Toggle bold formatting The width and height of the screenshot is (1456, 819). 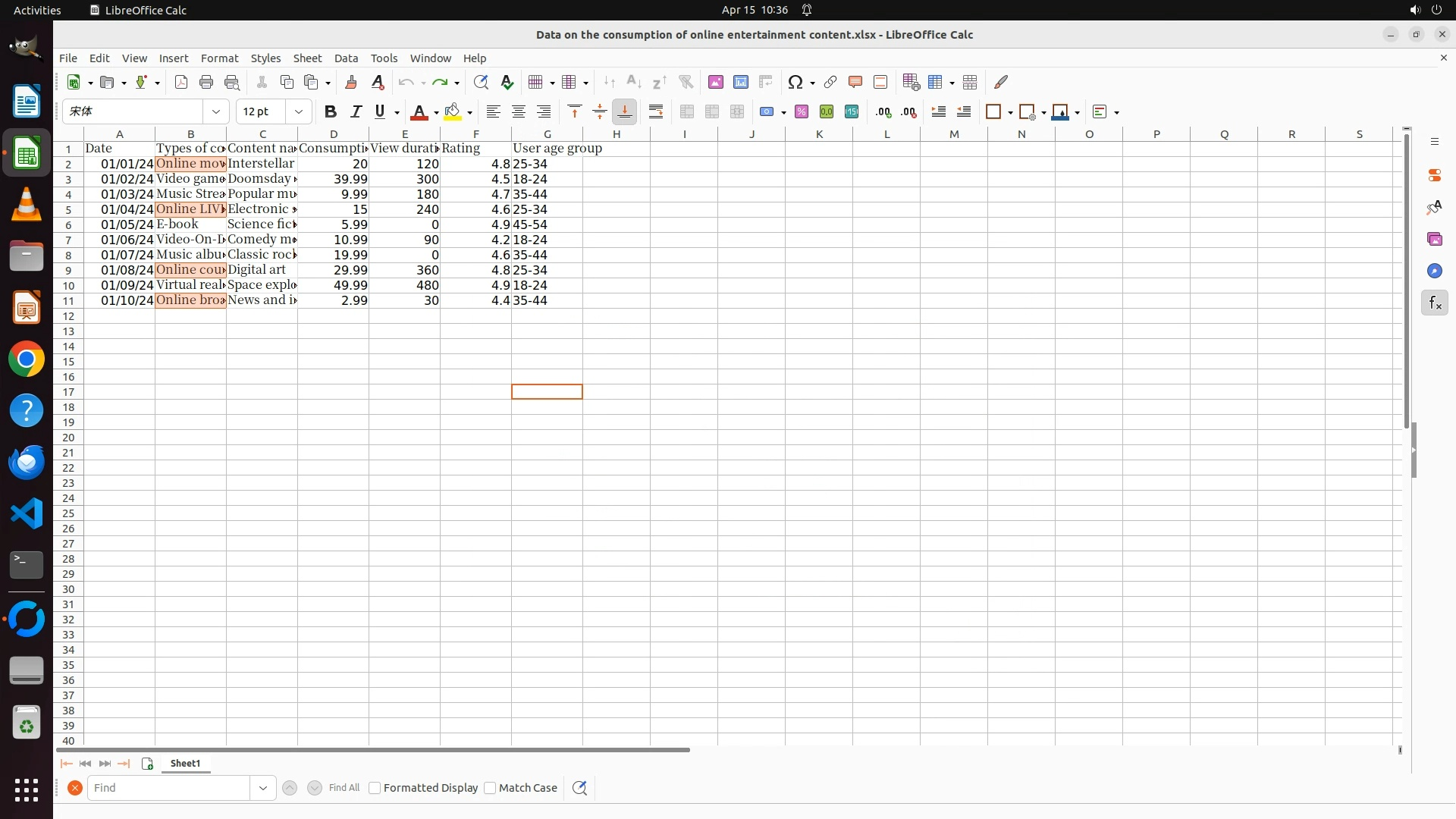(330, 112)
